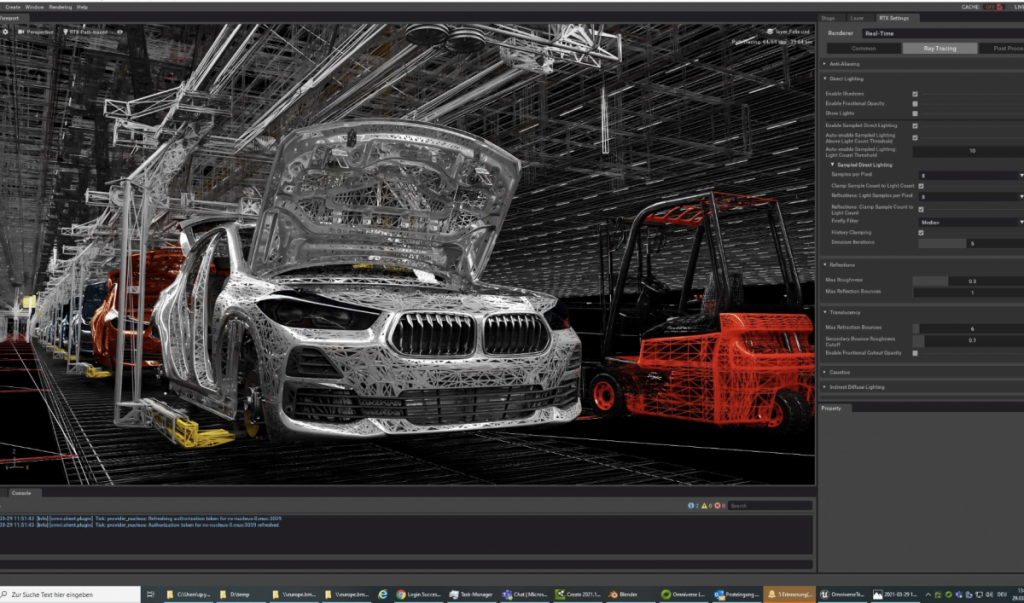Switch to the Stage tab

pyautogui.click(x=830, y=17)
